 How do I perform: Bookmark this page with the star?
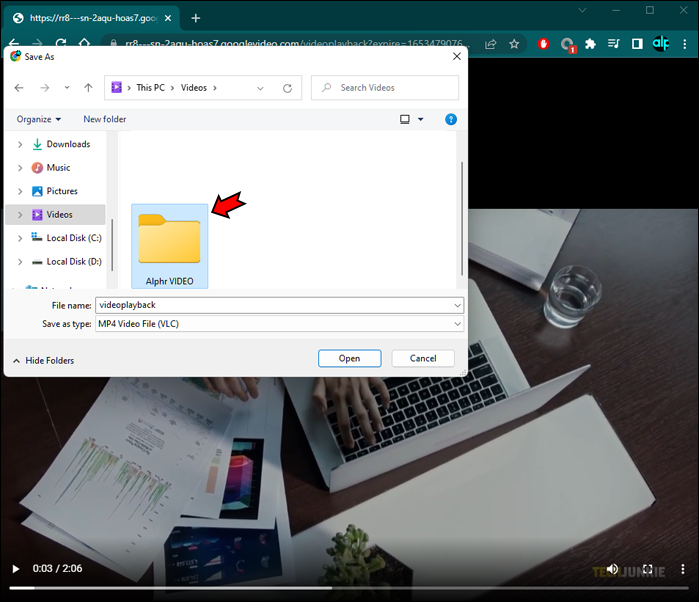pyautogui.click(x=514, y=44)
